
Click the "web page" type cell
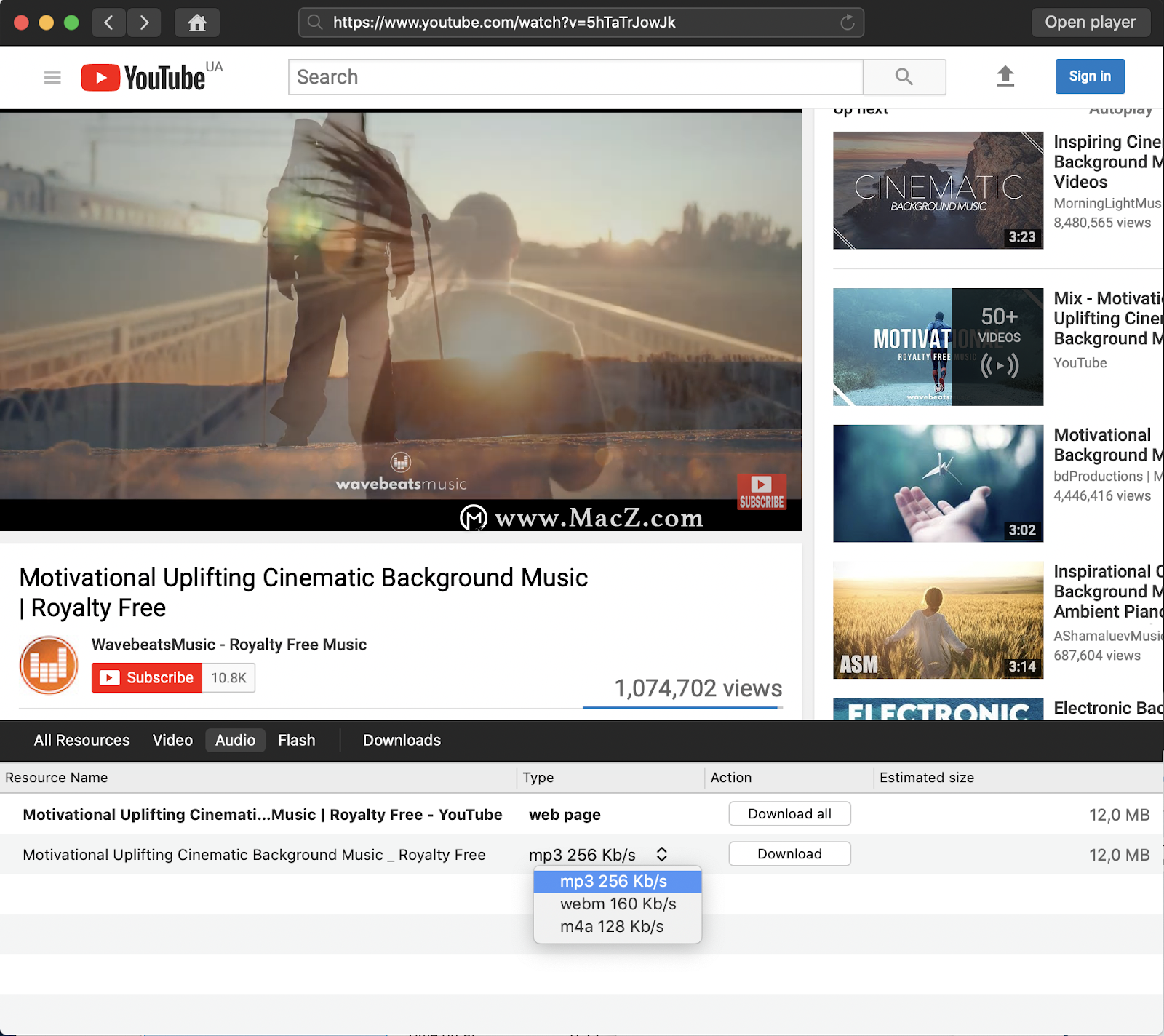(x=565, y=814)
